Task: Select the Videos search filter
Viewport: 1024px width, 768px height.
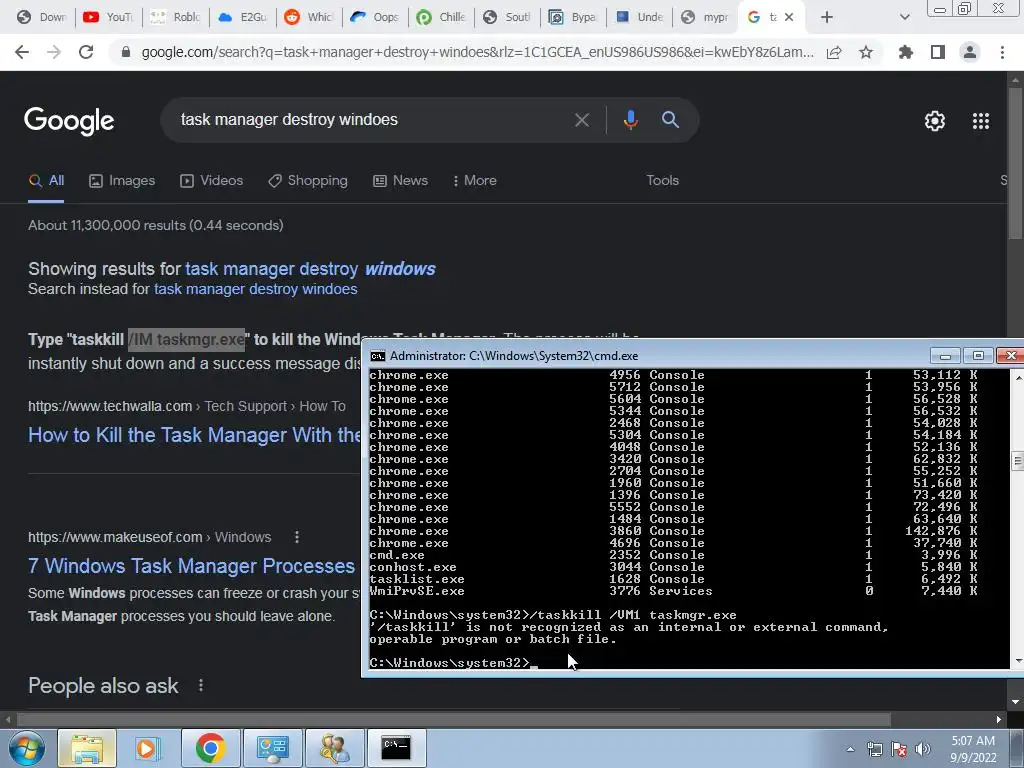Action: point(212,181)
